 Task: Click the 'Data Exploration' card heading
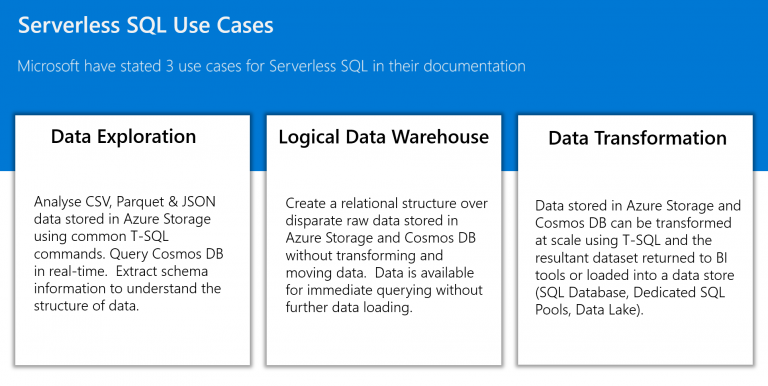coord(123,137)
